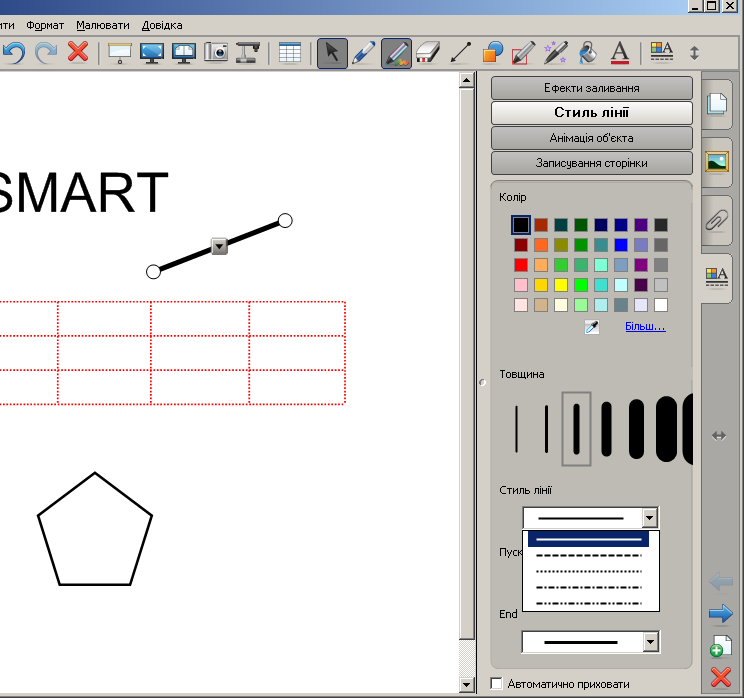
Task: Choose the dotted line style in the list
Action: [x=588, y=571]
